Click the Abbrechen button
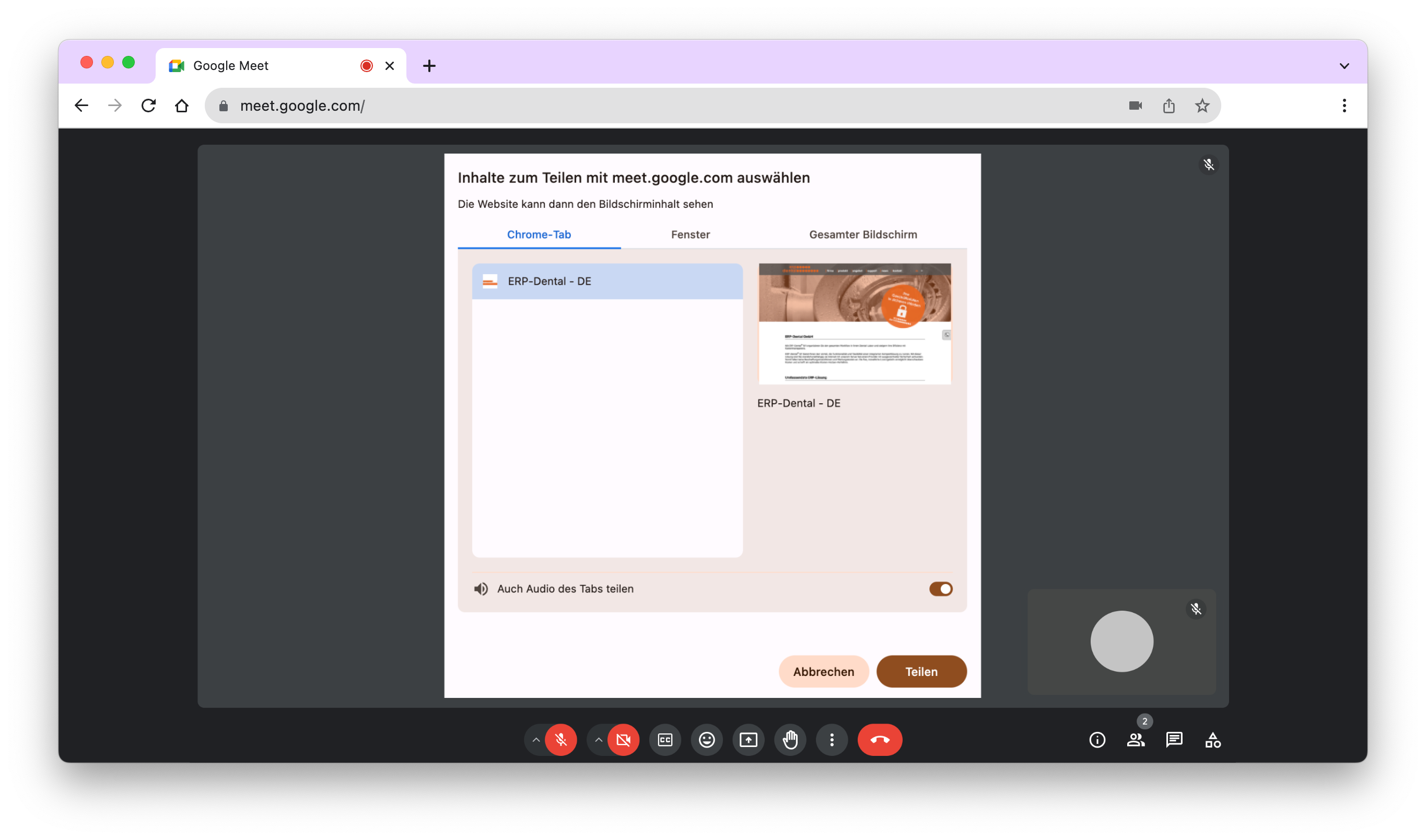The height and width of the screenshot is (840, 1426). pyautogui.click(x=823, y=671)
